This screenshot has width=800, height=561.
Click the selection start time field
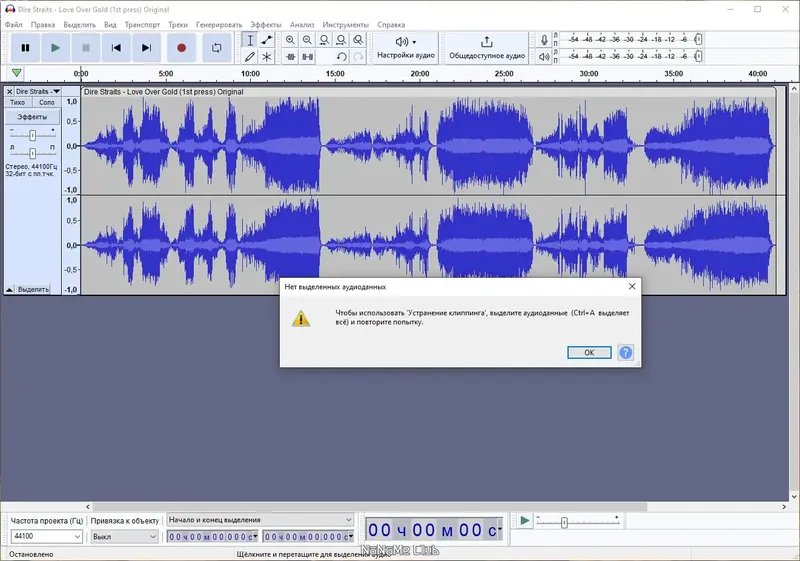pos(213,537)
